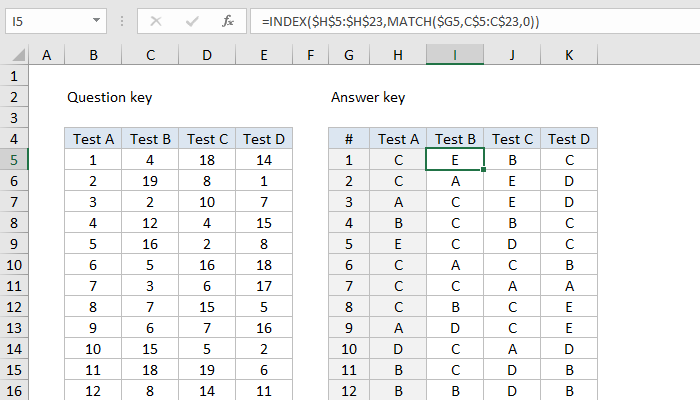Open the Insert Function fx dialog
Image resolution: width=700 pixels, height=400 pixels.
pyautogui.click(x=228, y=21)
